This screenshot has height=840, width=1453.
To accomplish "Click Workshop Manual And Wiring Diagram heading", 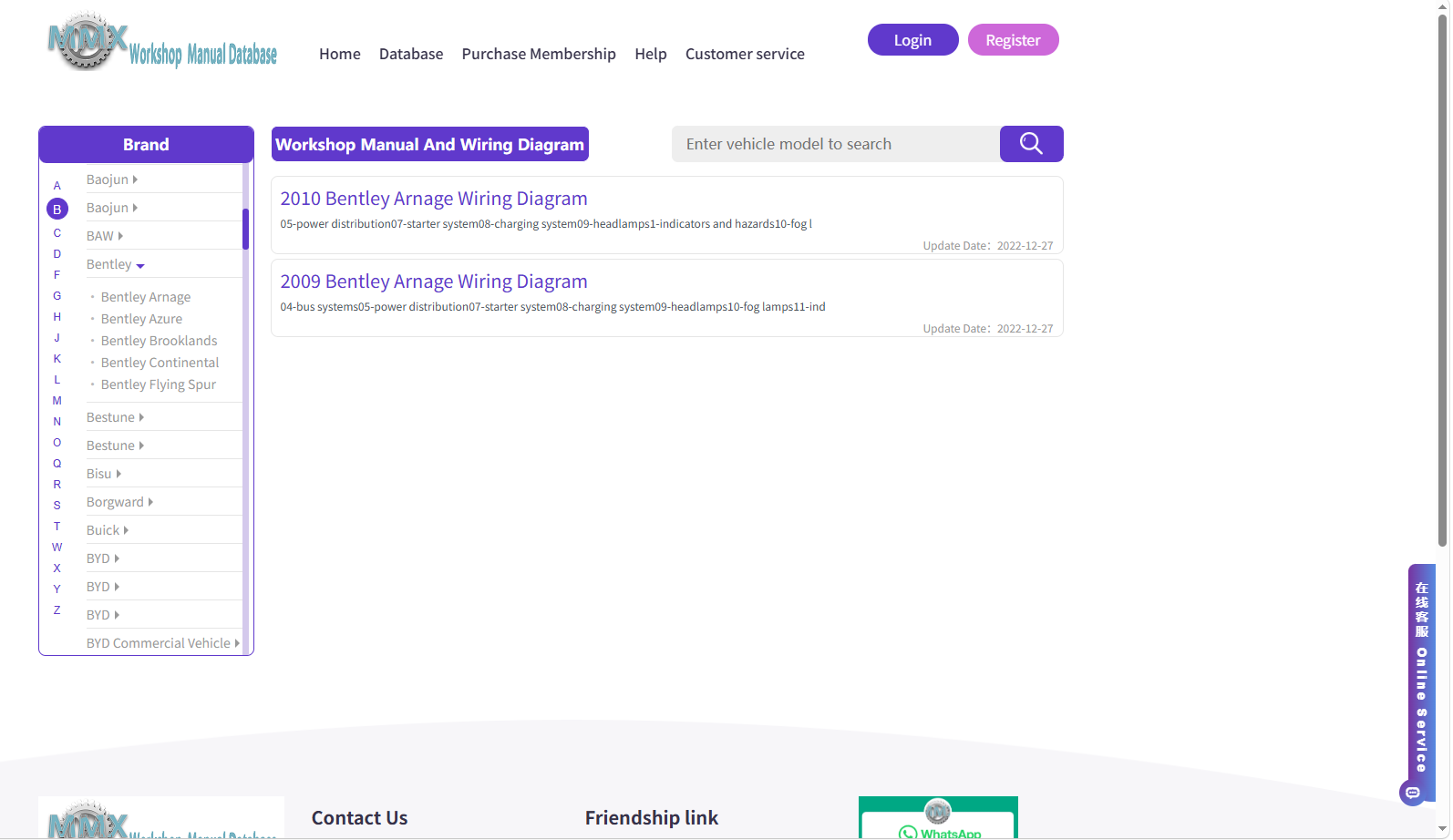I will tap(430, 144).
